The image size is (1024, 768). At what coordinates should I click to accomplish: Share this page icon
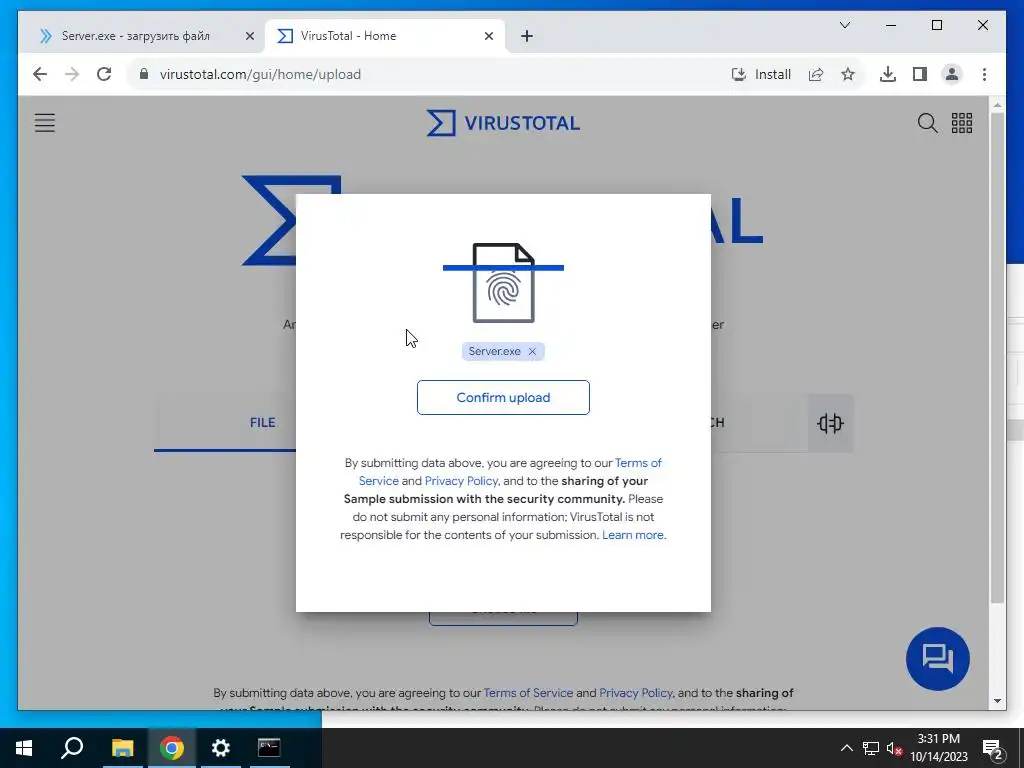pos(816,74)
